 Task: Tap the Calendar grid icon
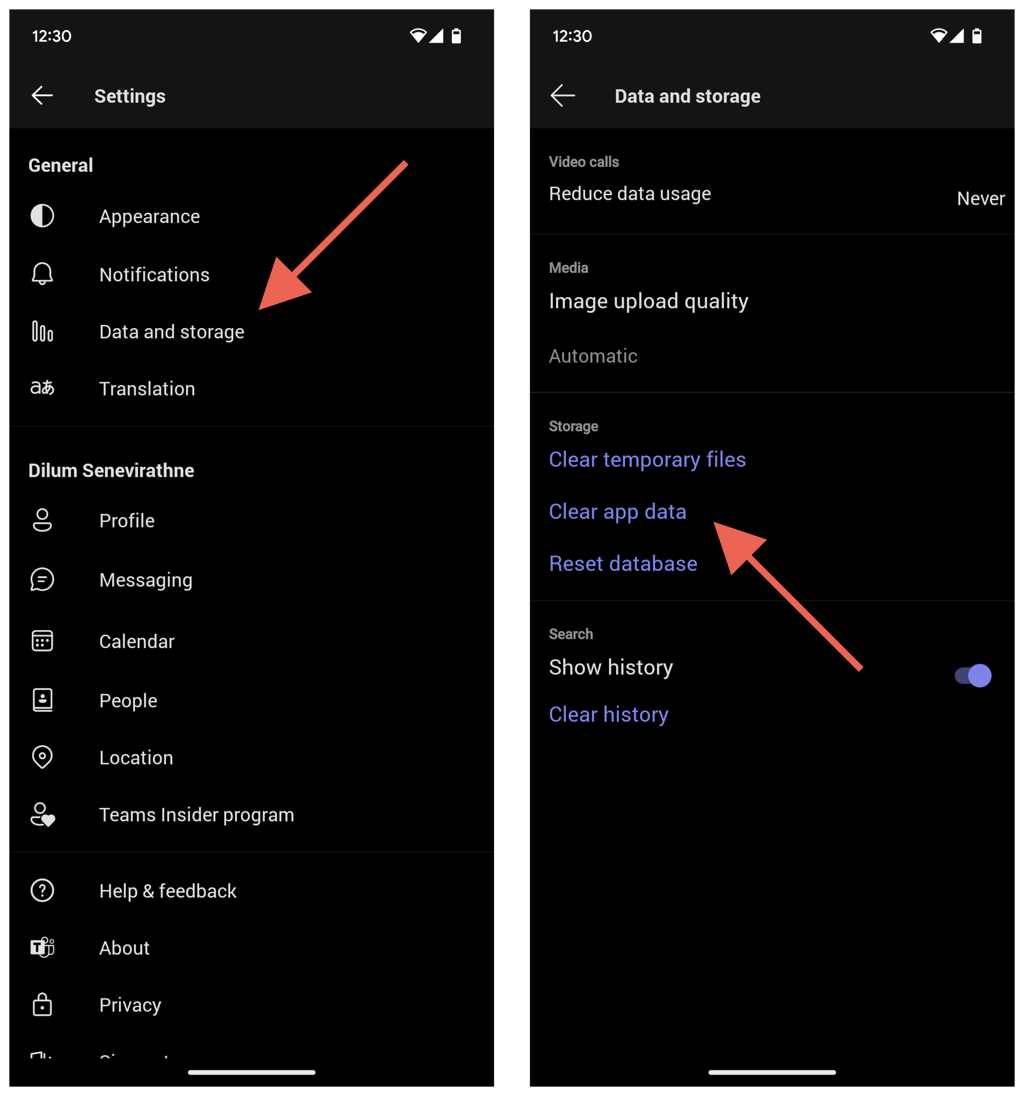coord(42,641)
